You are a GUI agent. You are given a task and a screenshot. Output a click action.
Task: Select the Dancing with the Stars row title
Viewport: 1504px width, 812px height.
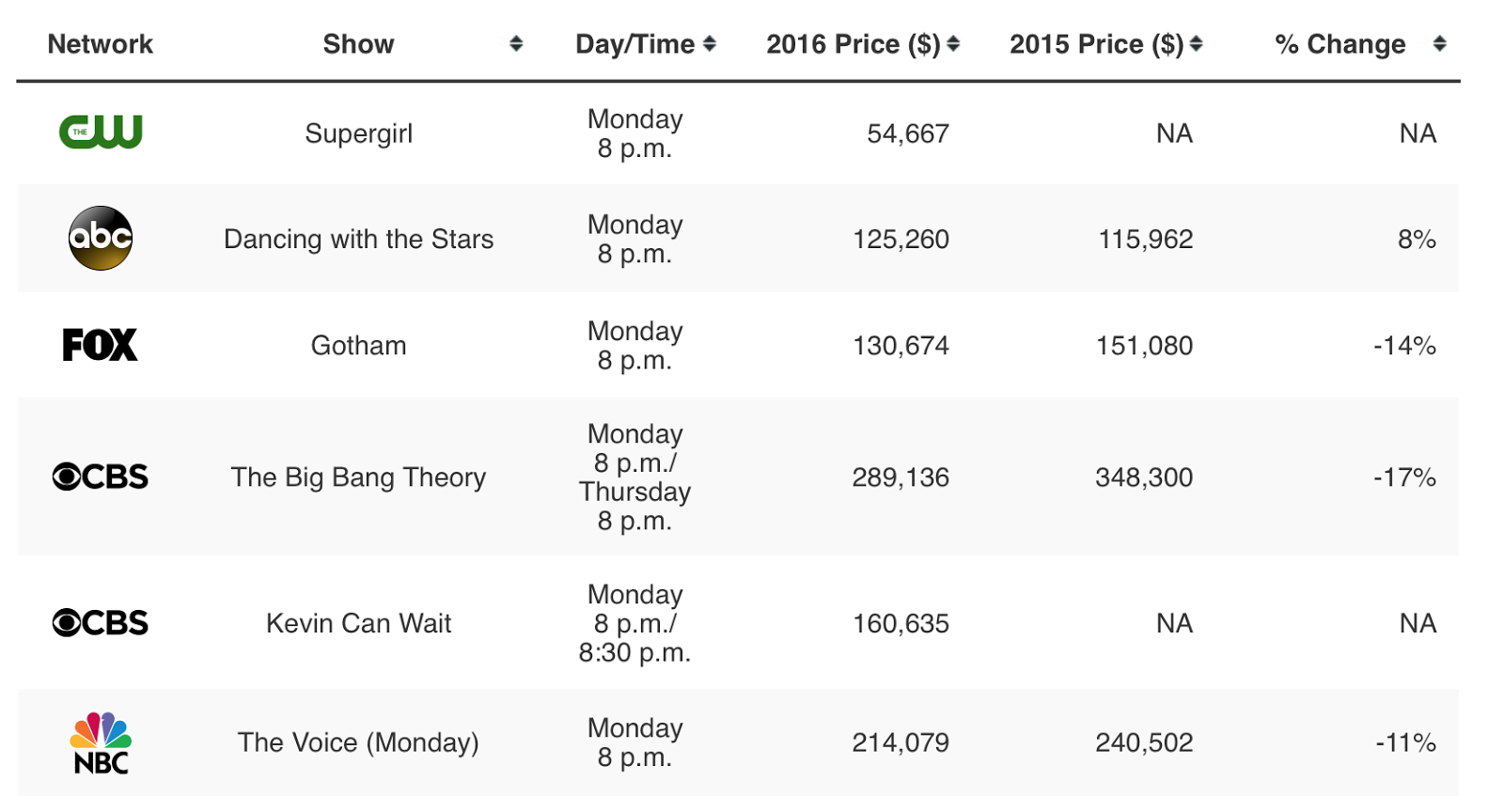pyautogui.click(x=358, y=240)
